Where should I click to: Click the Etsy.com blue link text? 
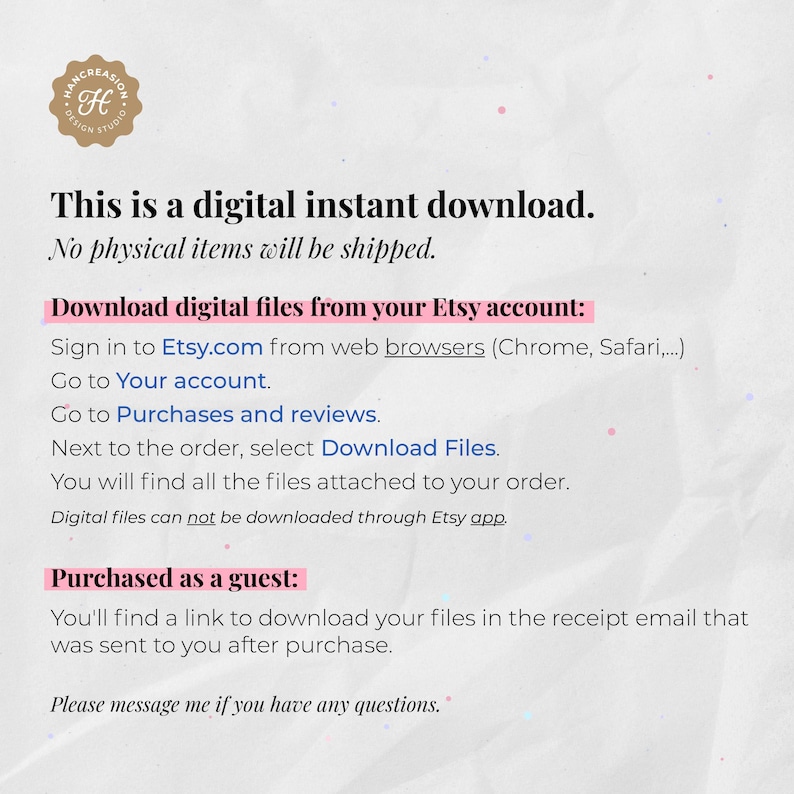[212, 347]
